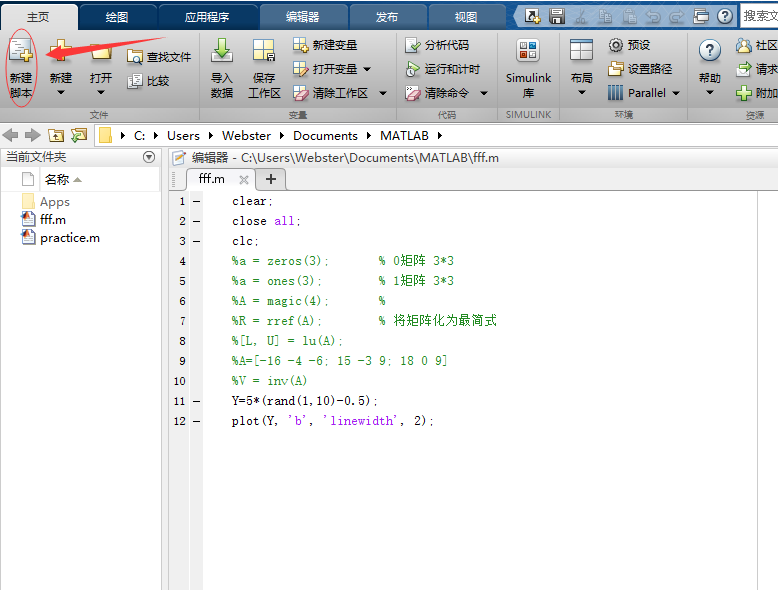The width and height of the screenshot is (778, 590).
Task: Click Save Workspace (保存工作区) icon
Action: [264, 51]
